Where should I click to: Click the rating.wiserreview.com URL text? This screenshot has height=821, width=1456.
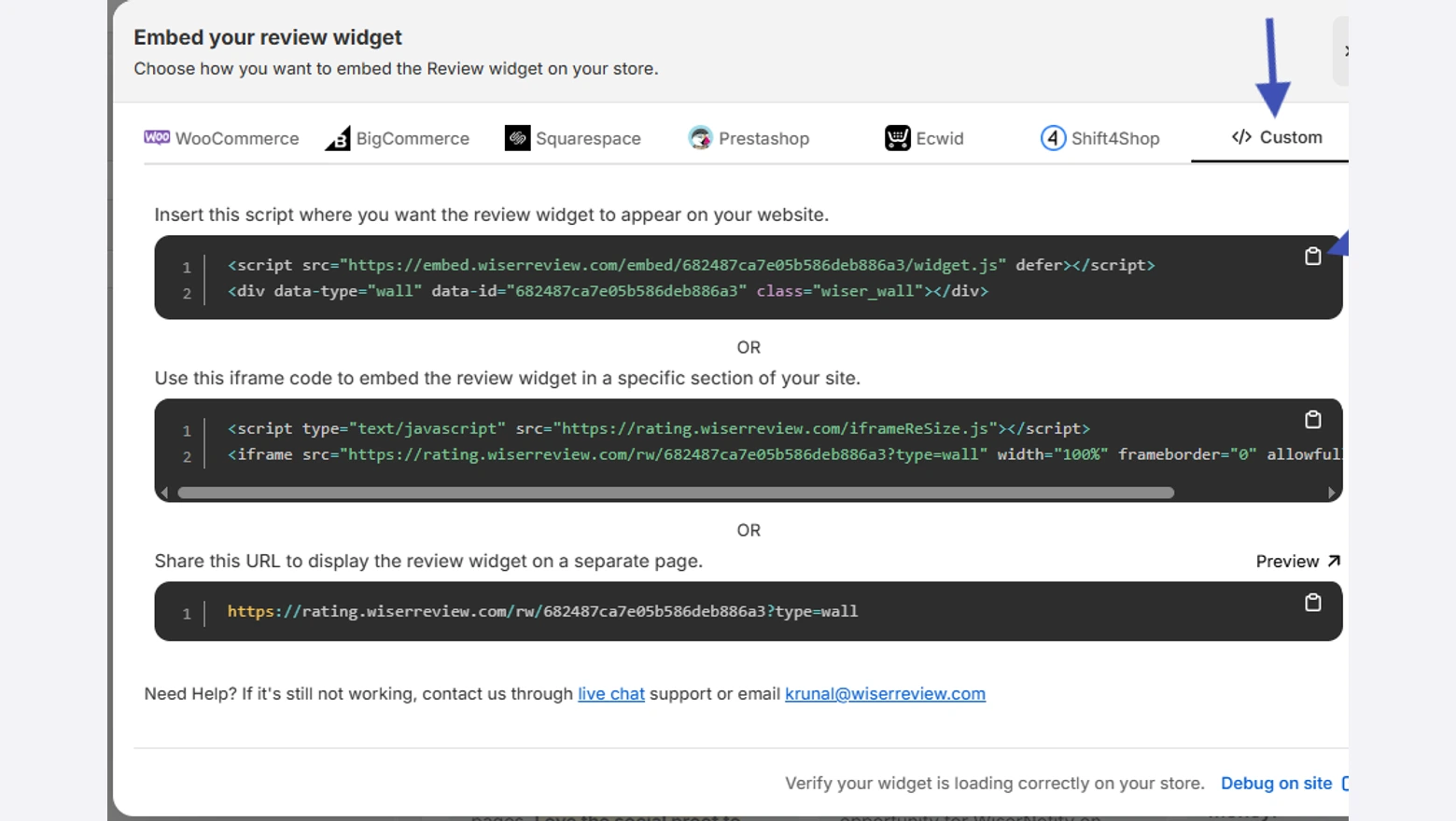point(542,611)
